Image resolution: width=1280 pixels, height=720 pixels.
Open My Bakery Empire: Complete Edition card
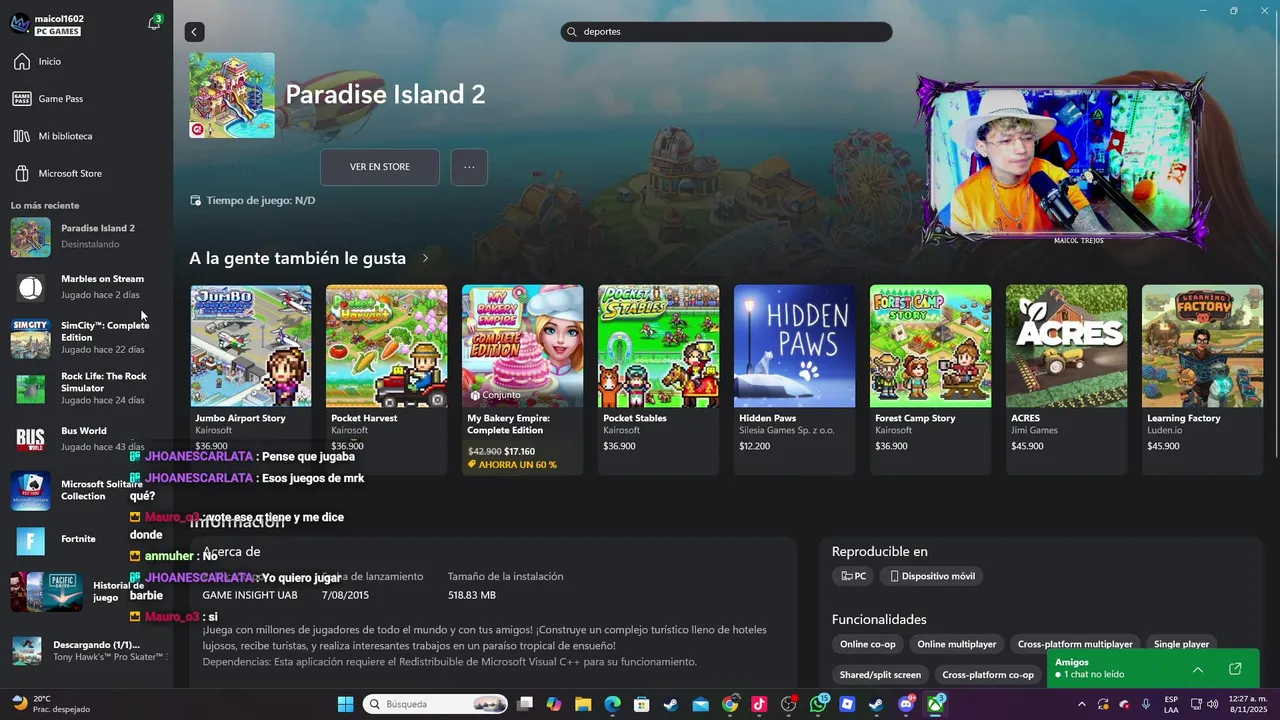click(523, 379)
